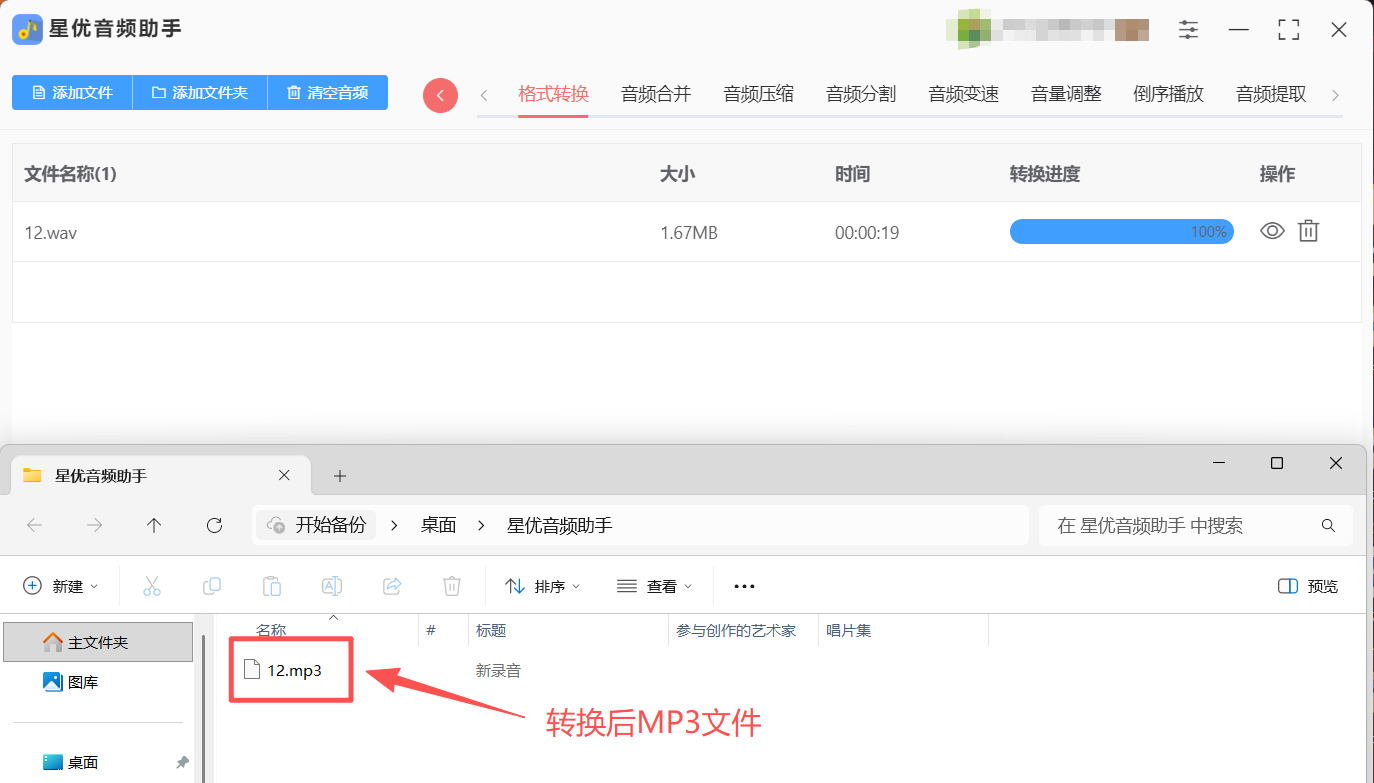Delete 12.wav using the trash icon

tap(1308, 231)
